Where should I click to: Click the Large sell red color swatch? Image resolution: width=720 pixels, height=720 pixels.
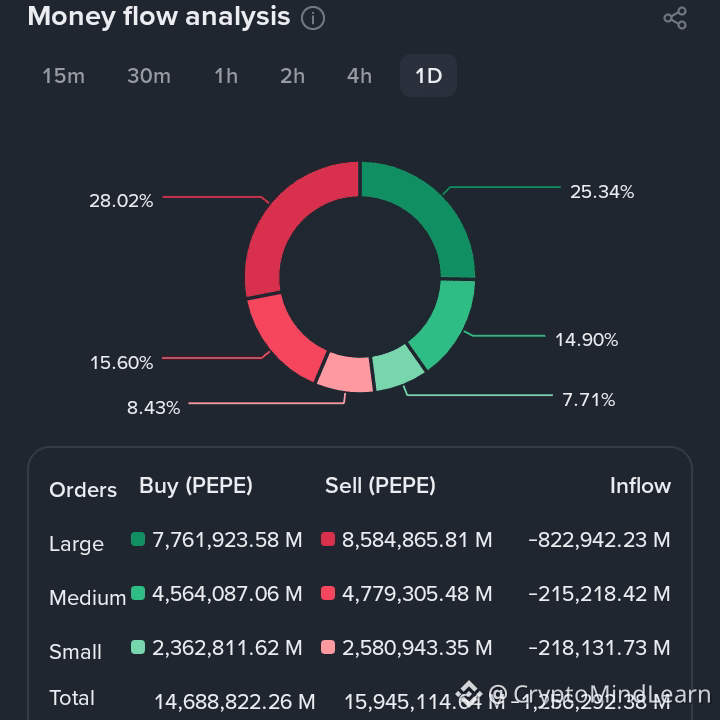tap(328, 539)
